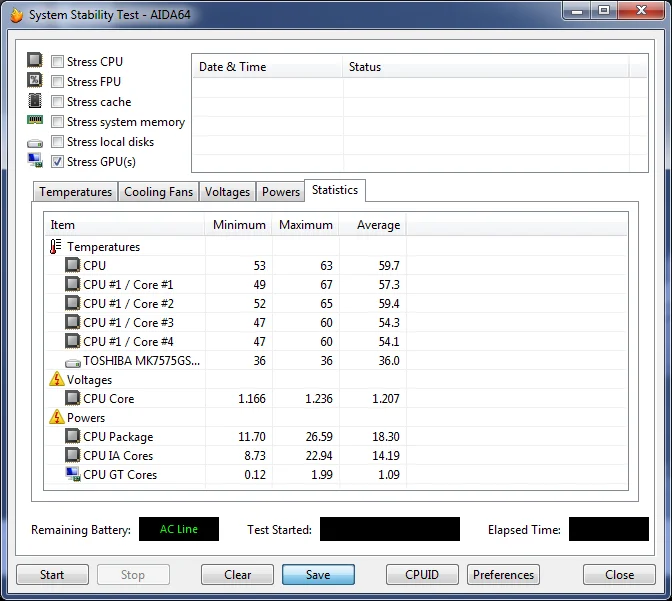The height and width of the screenshot is (601, 672).
Task: Click the disk drive icon beside Stress local disks
Action: coord(35,143)
